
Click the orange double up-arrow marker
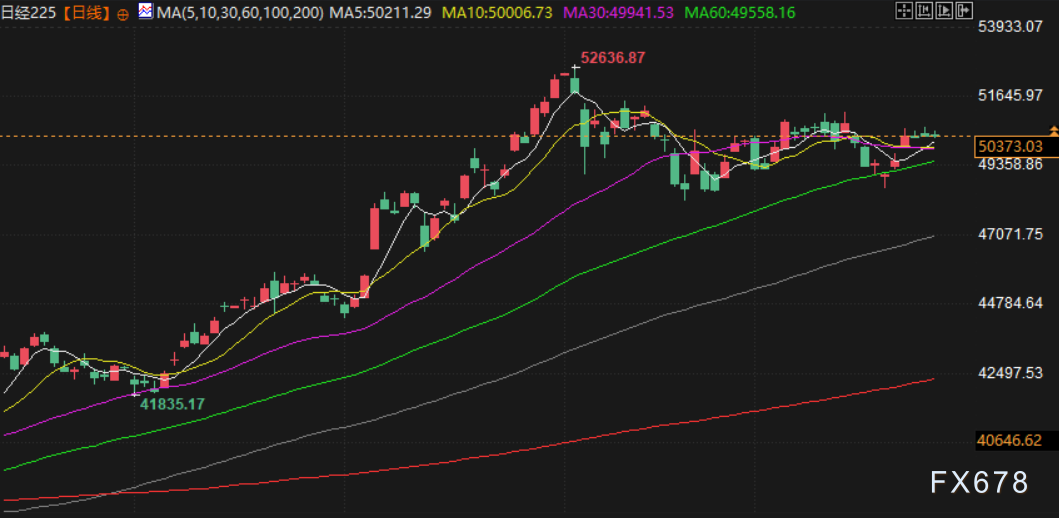point(1052,131)
